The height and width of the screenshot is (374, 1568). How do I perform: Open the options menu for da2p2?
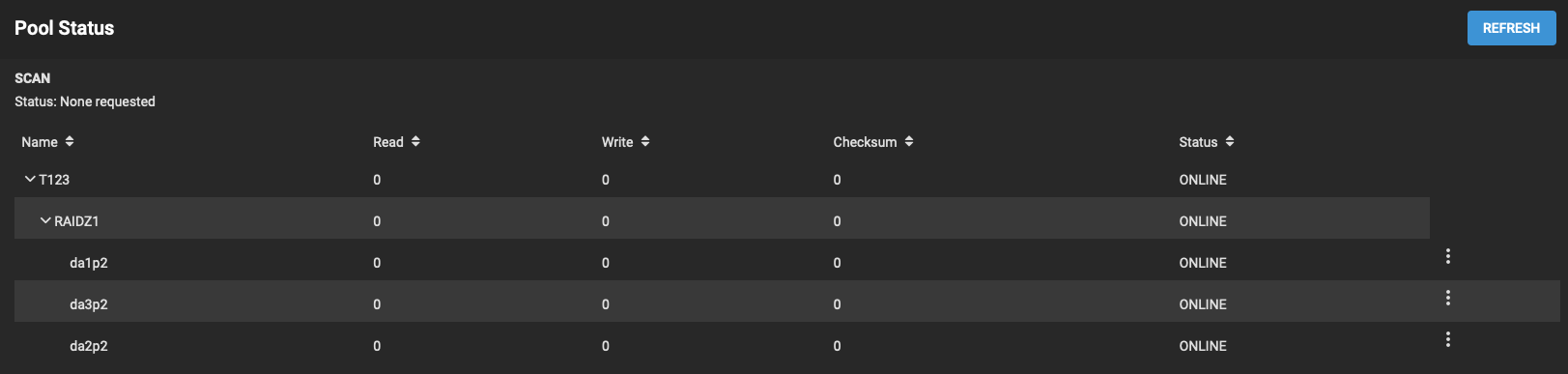(x=1447, y=339)
